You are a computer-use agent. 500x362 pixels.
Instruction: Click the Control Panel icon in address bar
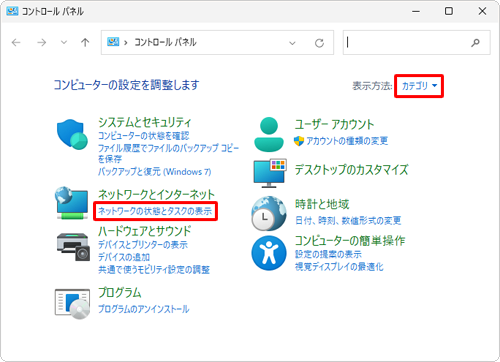(113, 42)
